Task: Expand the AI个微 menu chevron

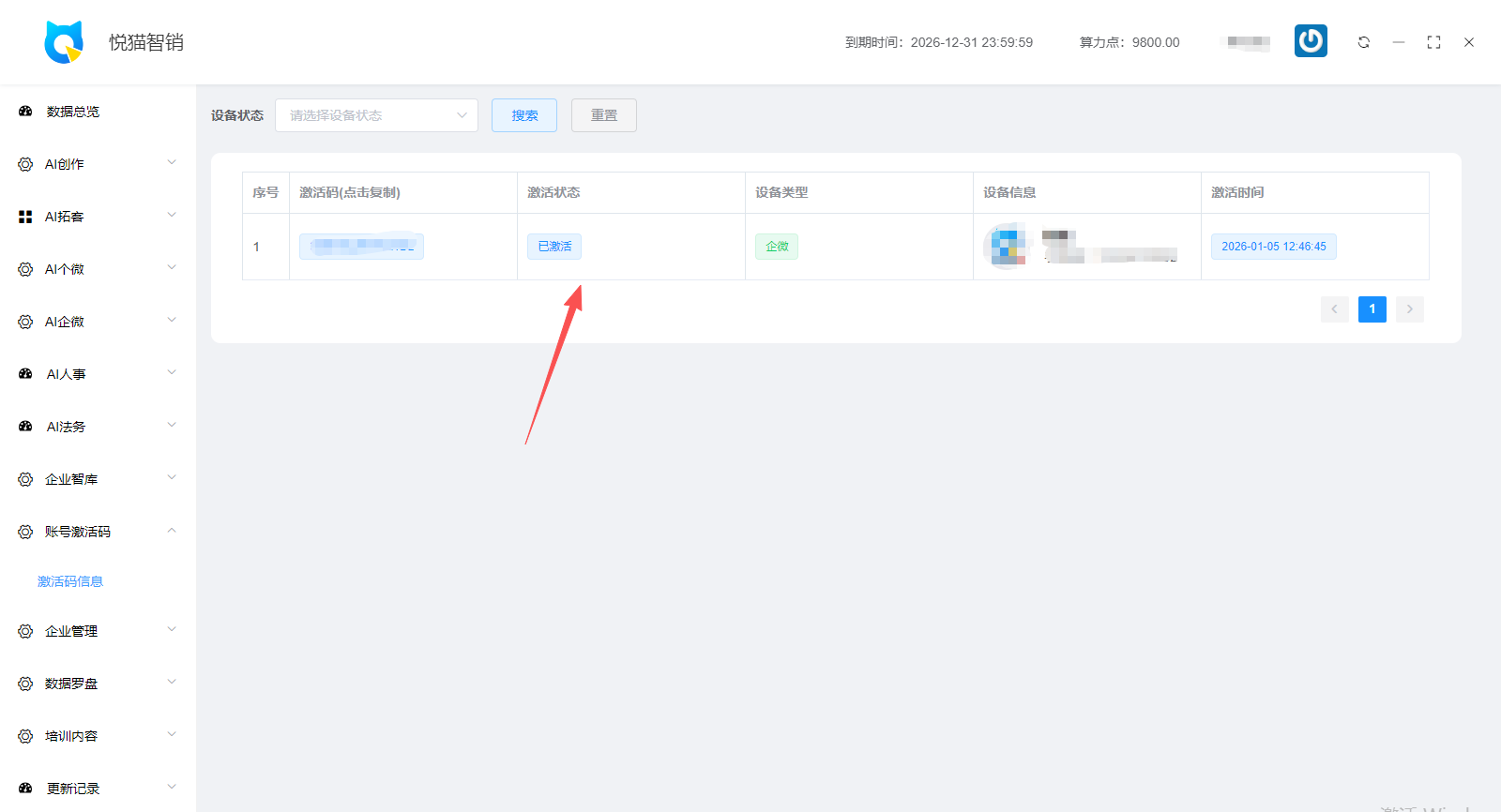Action: pyautogui.click(x=172, y=268)
